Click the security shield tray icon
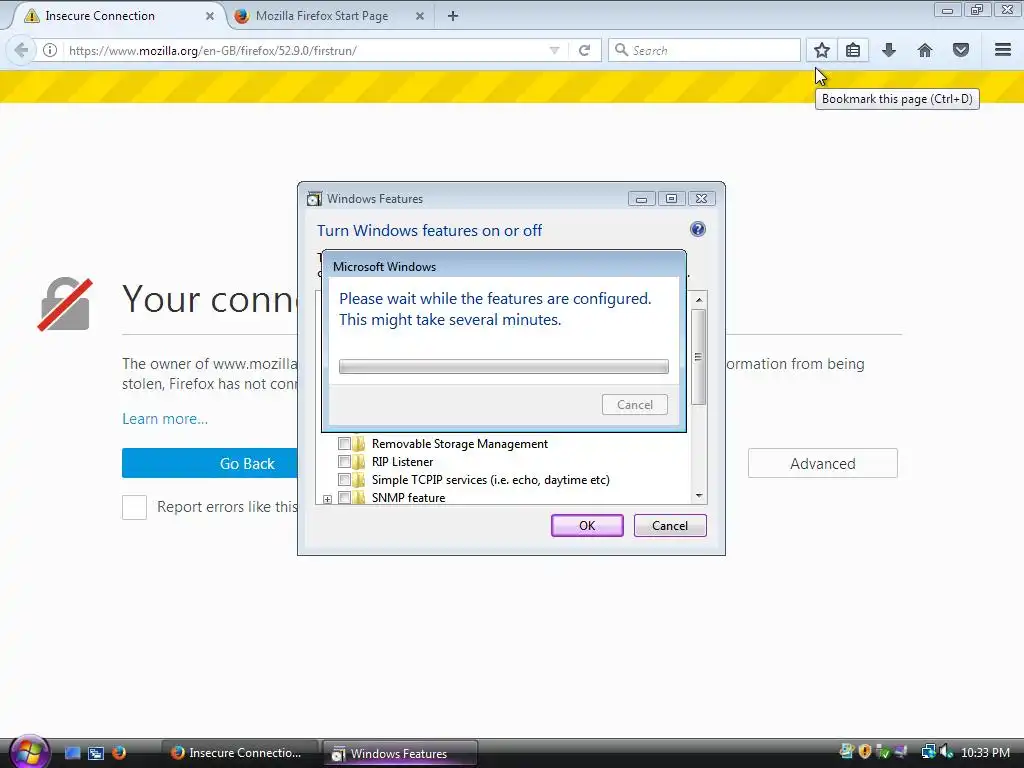The height and width of the screenshot is (768, 1024). pyautogui.click(x=865, y=752)
